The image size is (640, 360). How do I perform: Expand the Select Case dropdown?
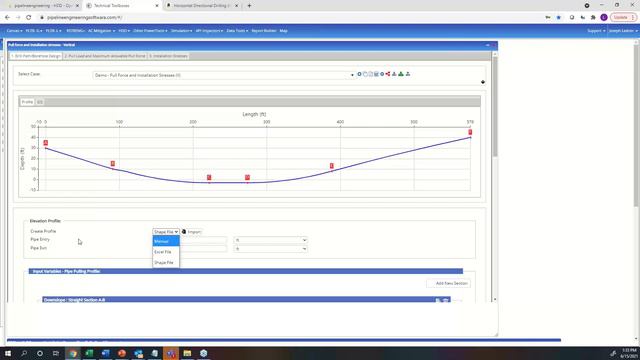(224, 75)
